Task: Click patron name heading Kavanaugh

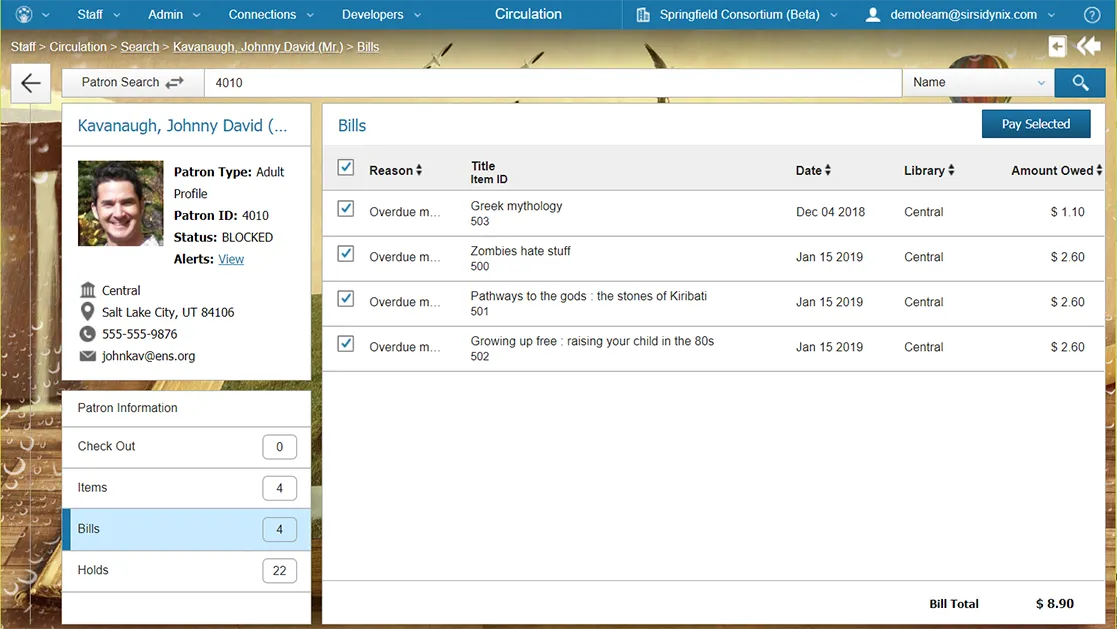Action: (x=182, y=126)
